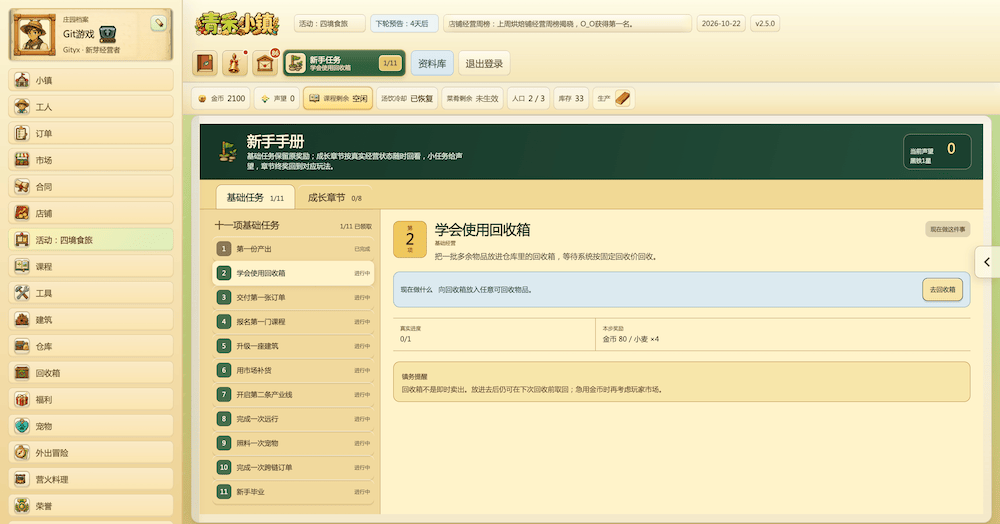
Task: Click the 镇务提醒 reminder box
Action: pyautogui.click(x=682, y=382)
